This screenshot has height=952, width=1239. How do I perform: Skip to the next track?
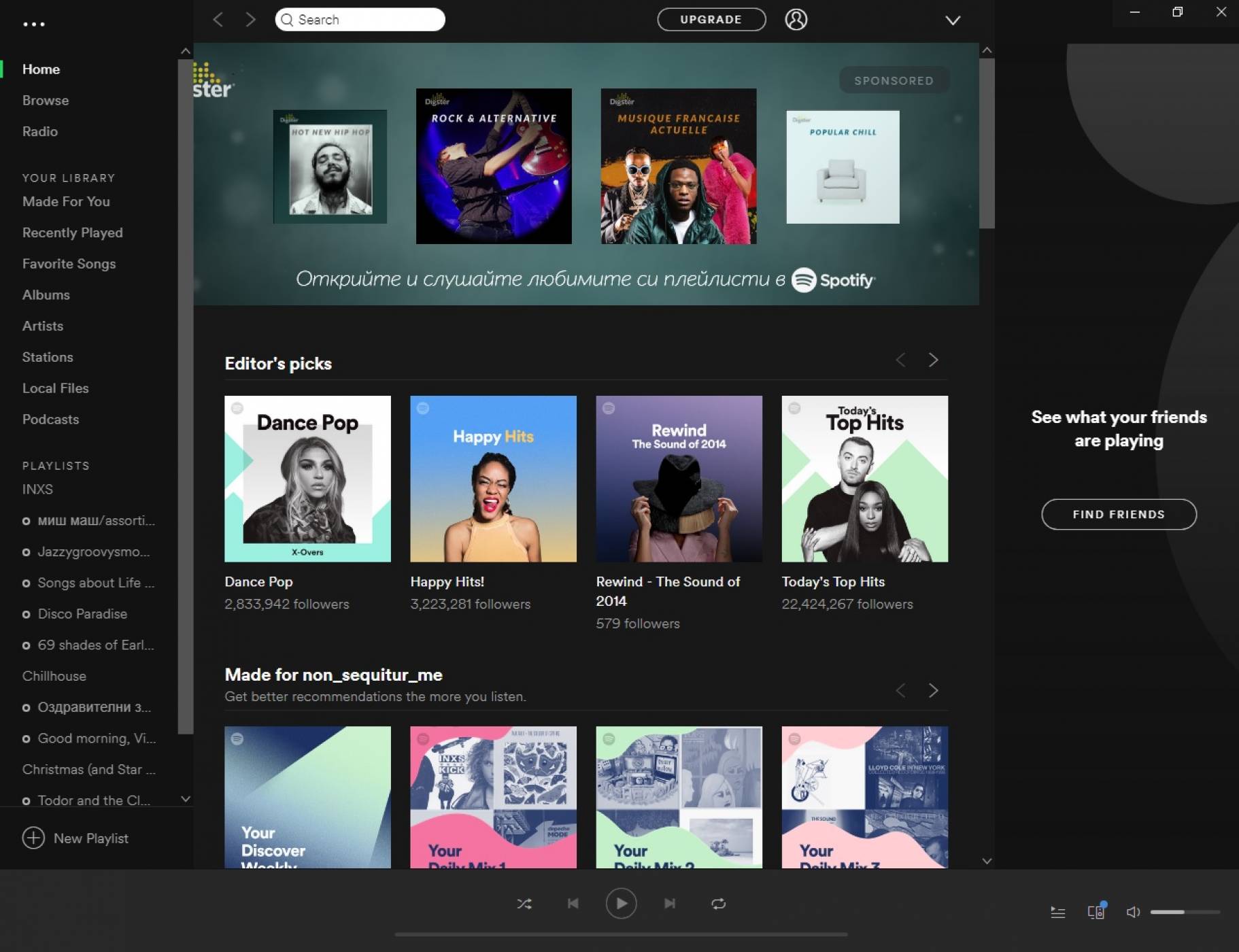point(670,904)
